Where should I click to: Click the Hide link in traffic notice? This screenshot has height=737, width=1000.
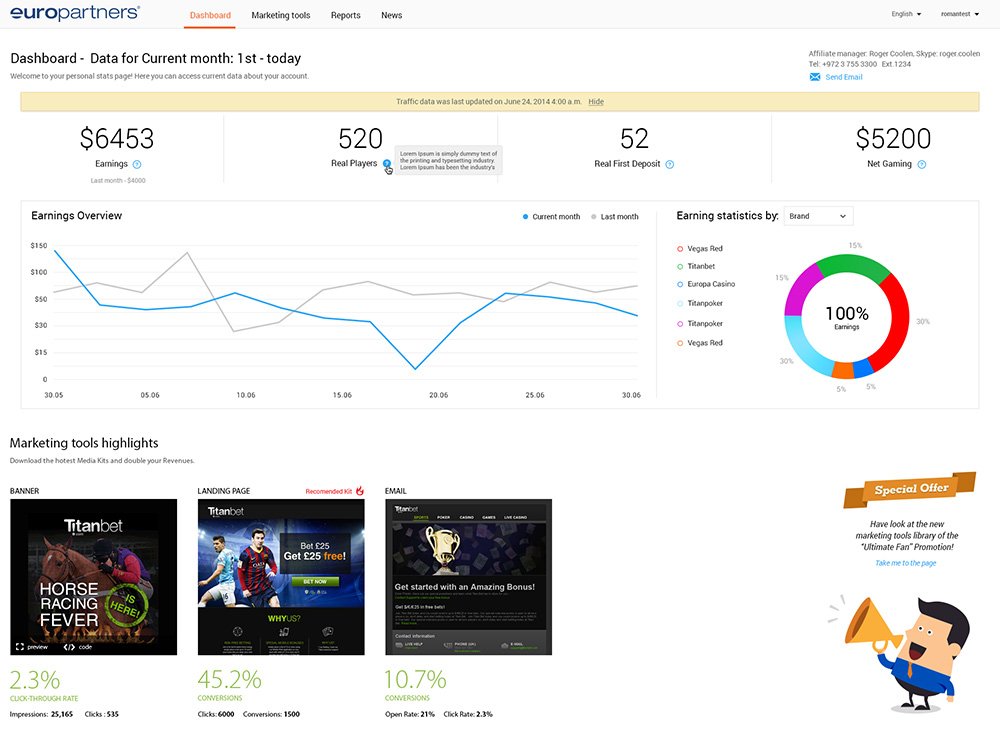pos(596,102)
